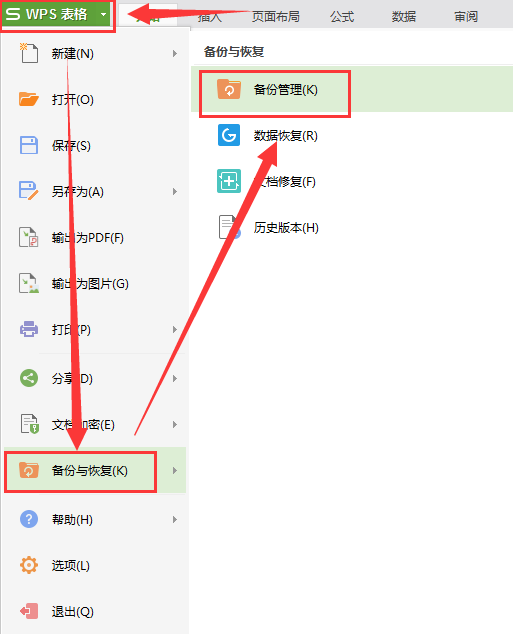Open the WPS 表格 dropdown arrow
Screen dimensions: 513x634
pyautogui.click(x=103, y=15)
